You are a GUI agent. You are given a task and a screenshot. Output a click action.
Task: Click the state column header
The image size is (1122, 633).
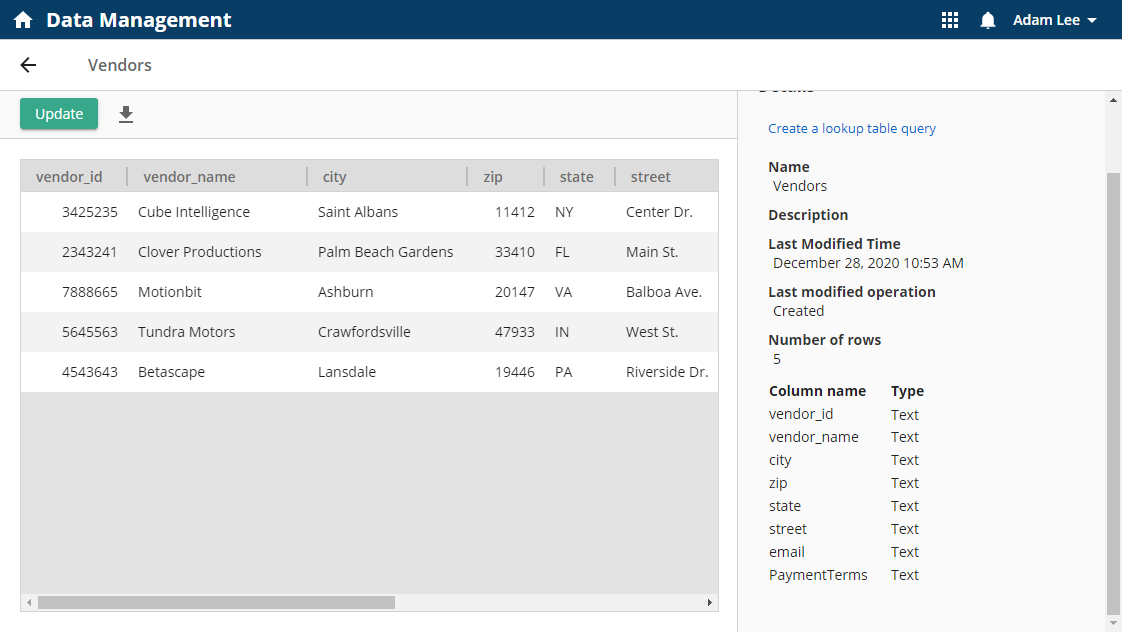578,176
